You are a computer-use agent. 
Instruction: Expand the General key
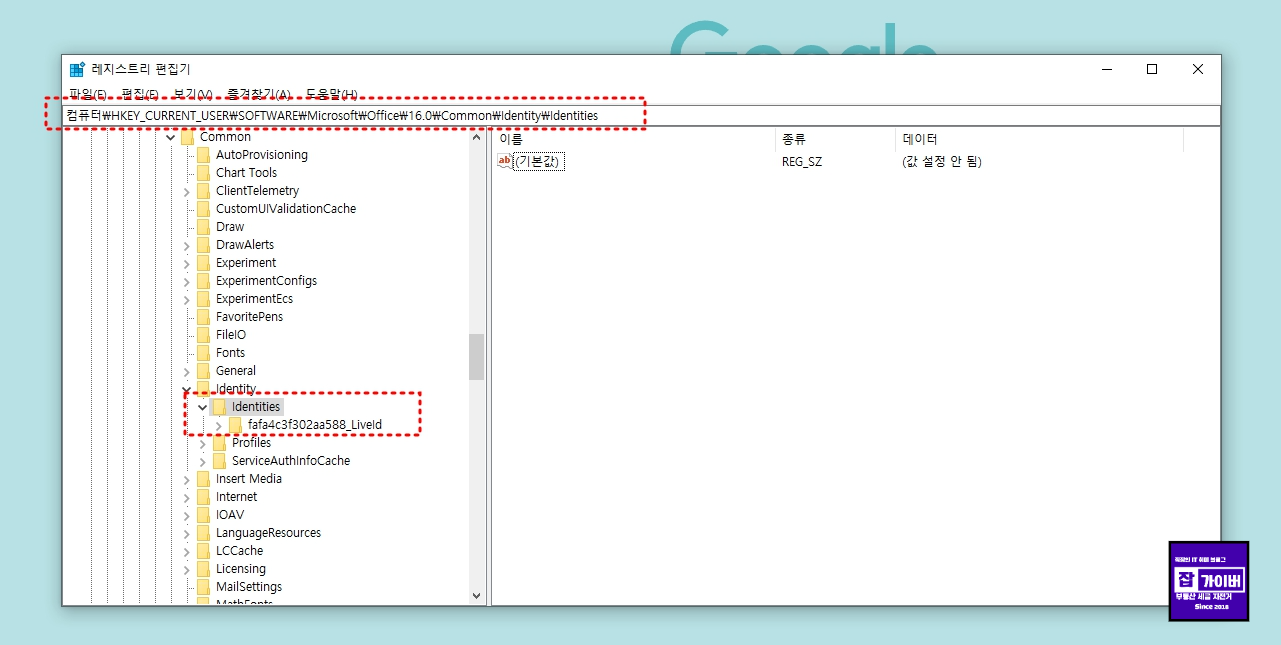pyautogui.click(x=186, y=371)
